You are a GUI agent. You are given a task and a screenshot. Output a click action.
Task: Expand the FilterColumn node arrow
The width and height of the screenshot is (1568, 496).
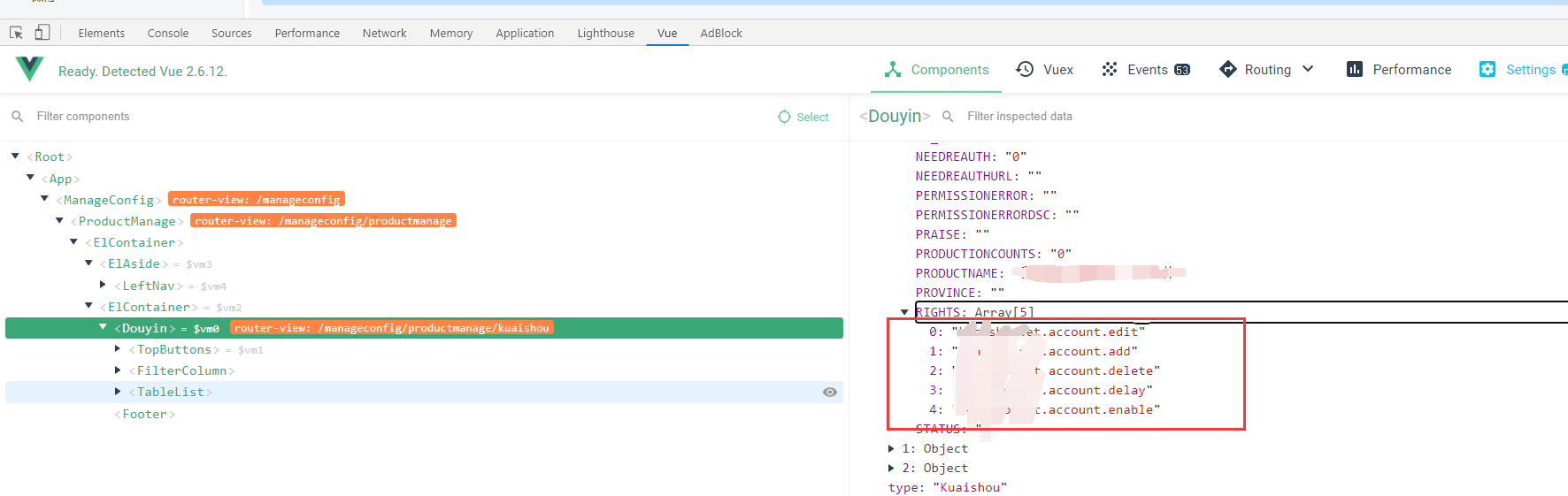pos(118,370)
